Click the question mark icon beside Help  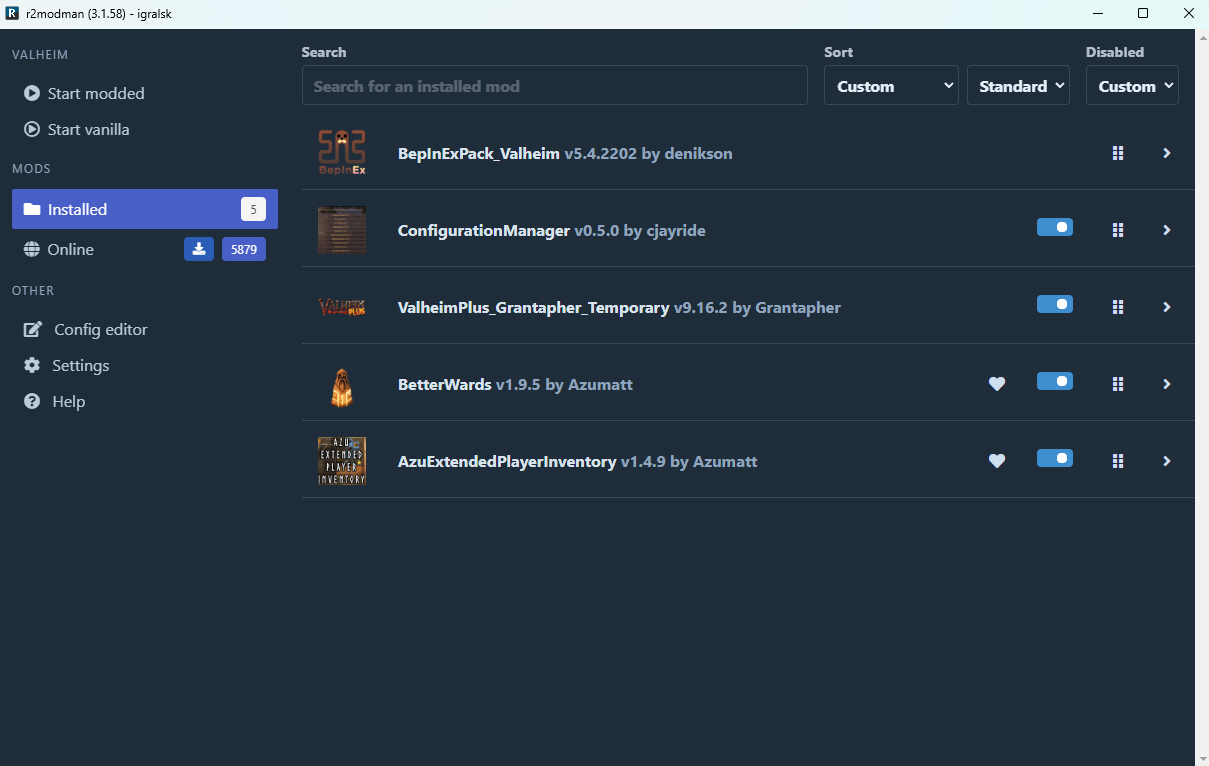pyautogui.click(x=32, y=401)
